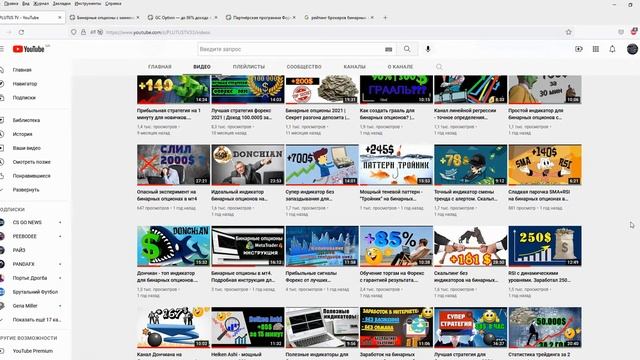
Task: Open Понравившиеся in sidebar
Action: 31,176
